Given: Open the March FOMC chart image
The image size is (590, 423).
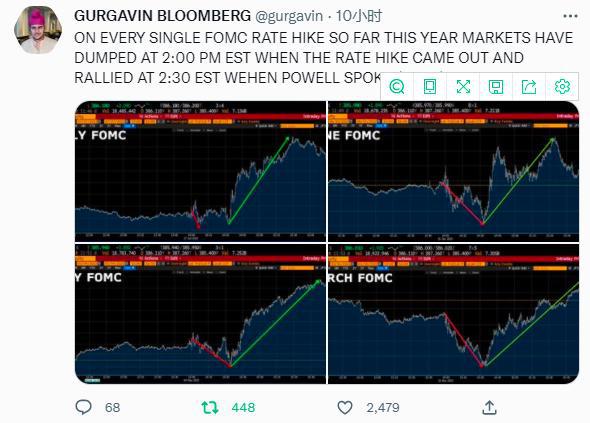Looking at the screenshot, I should pos(453,314).
